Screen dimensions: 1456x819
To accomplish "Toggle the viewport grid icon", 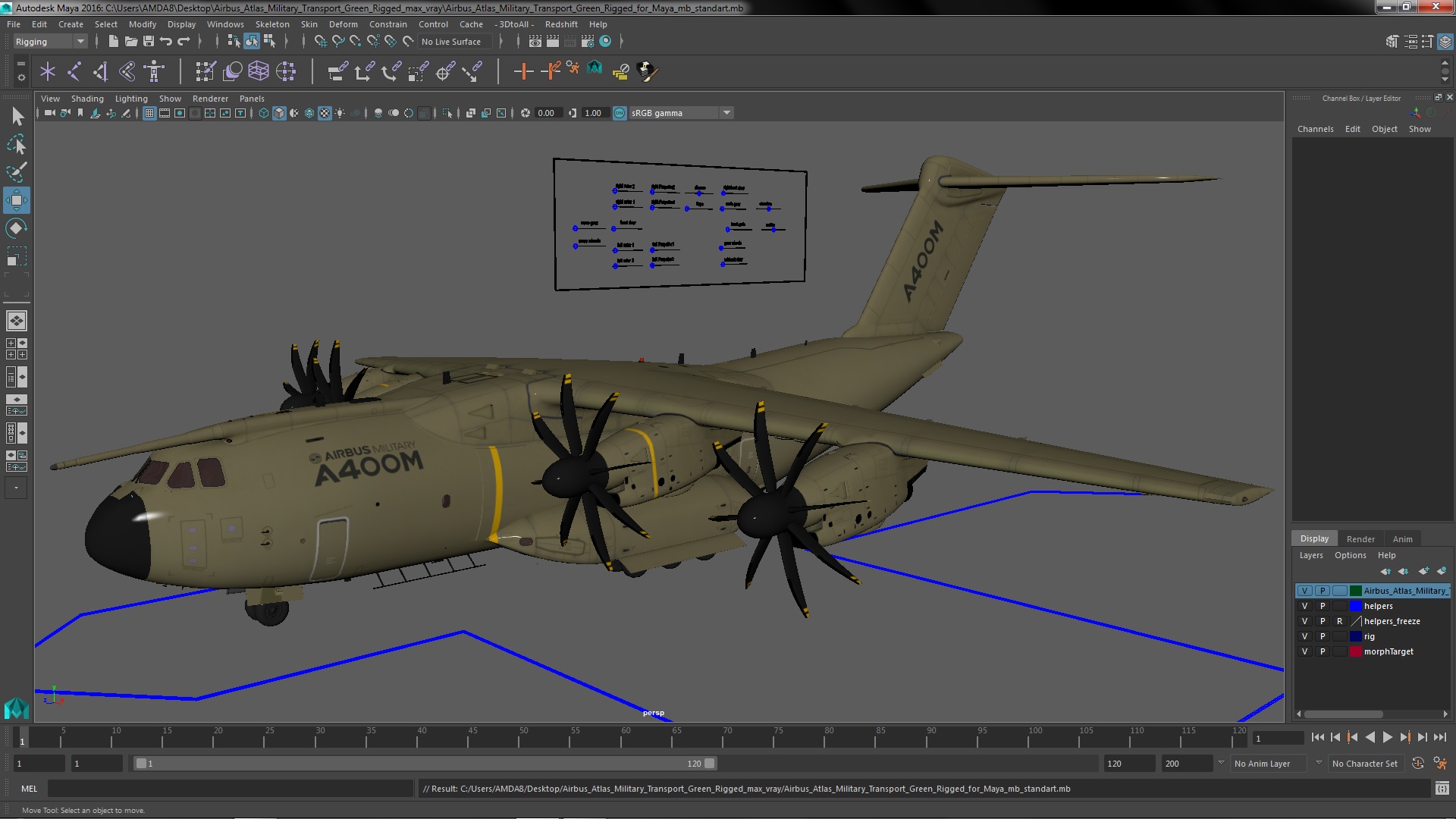I will (149, 113).
